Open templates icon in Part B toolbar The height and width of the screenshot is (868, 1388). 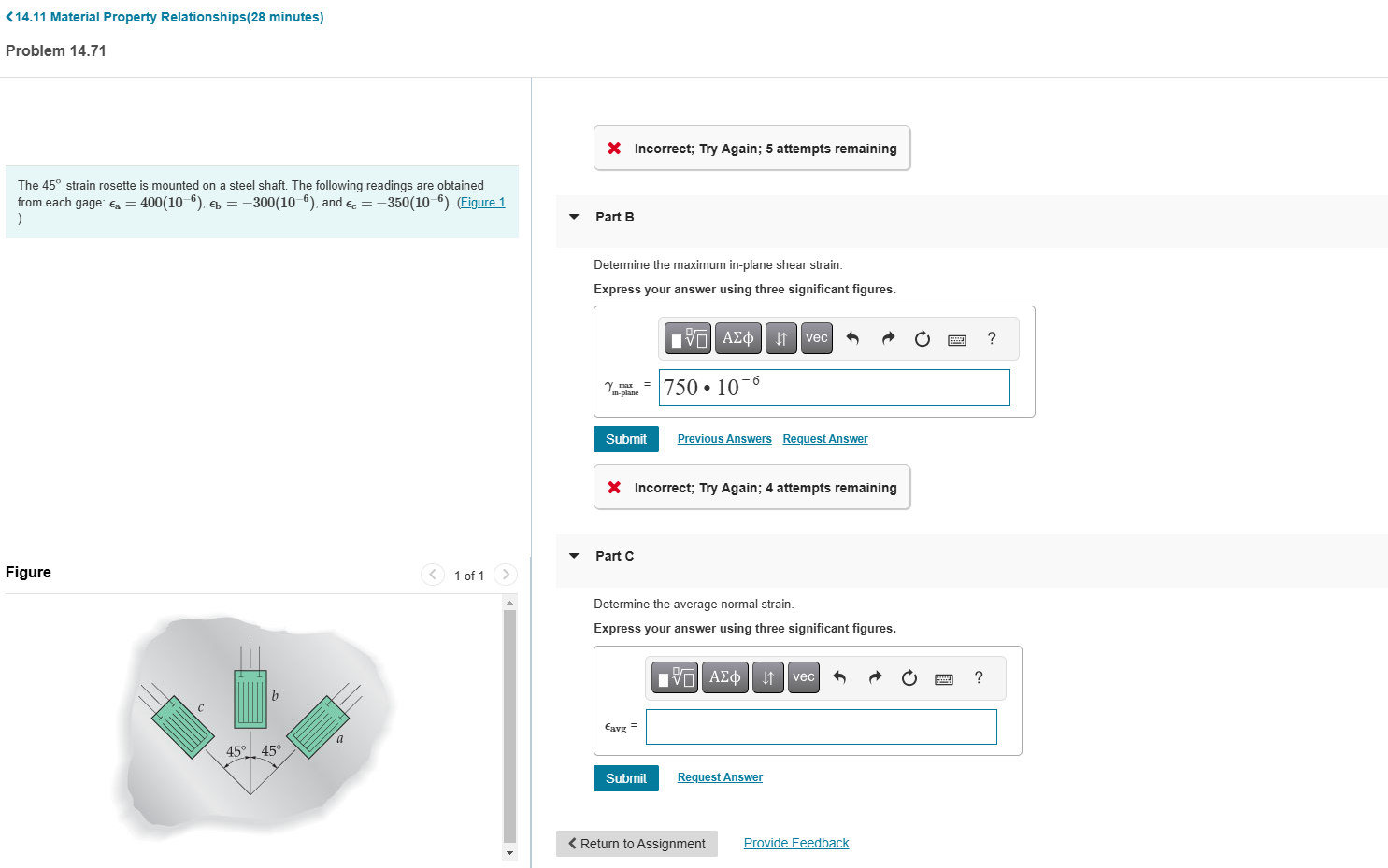[x=688, y=338]
